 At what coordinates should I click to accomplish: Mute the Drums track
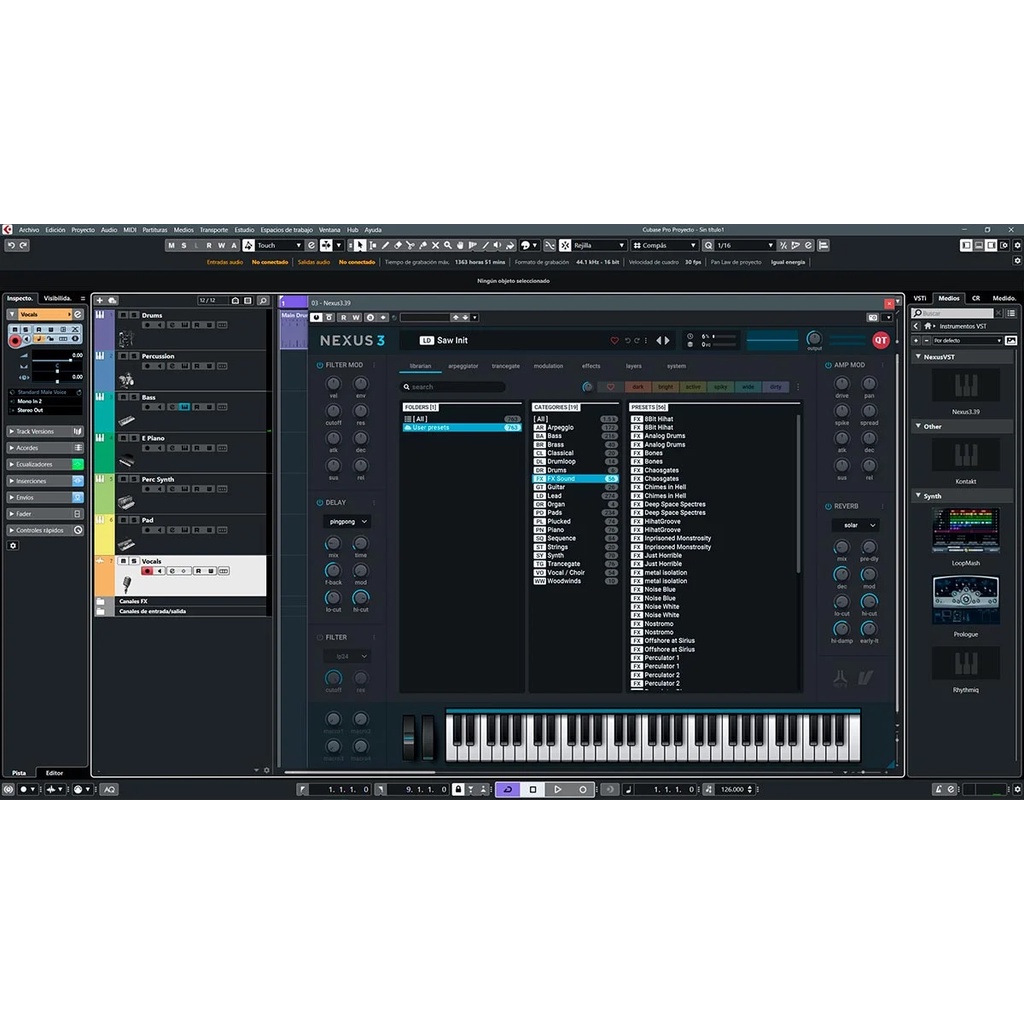pos(123,315)
